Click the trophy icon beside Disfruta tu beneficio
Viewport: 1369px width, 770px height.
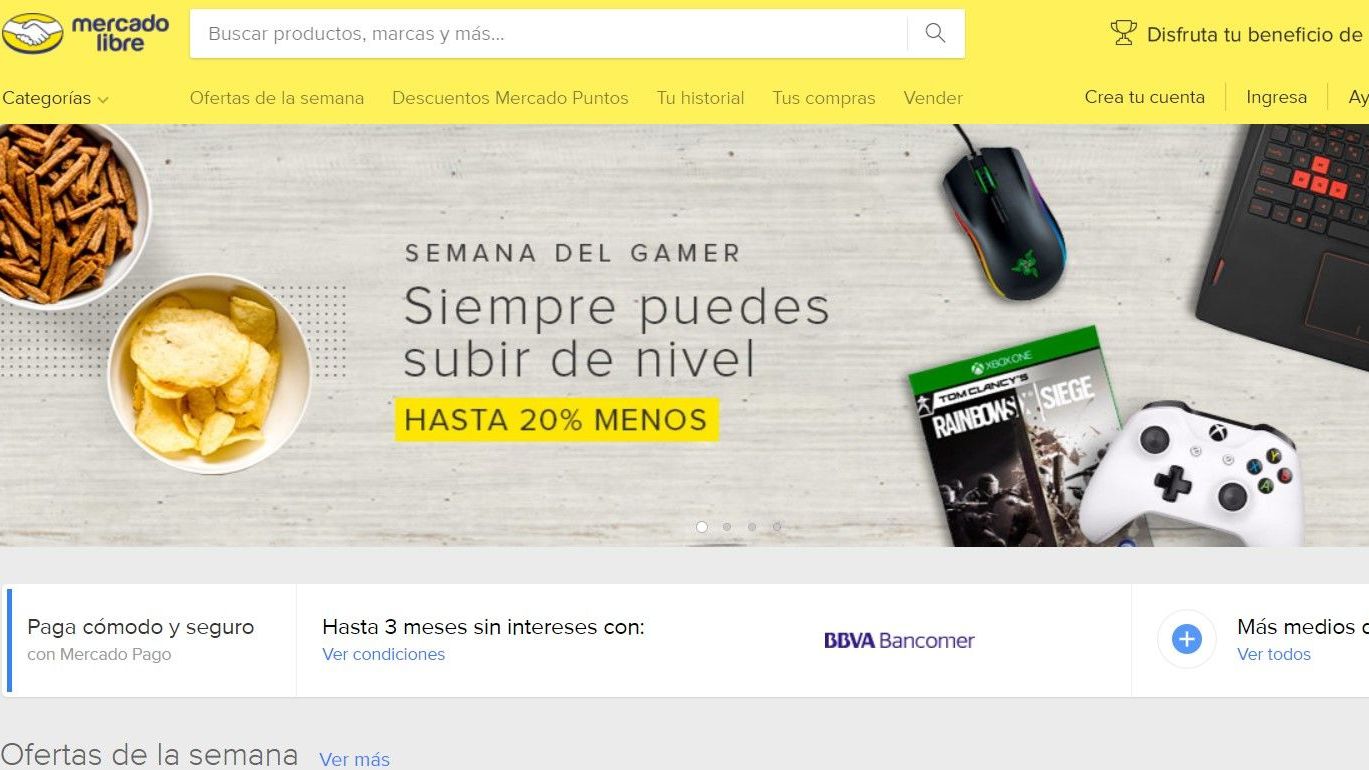tap(1124, 33)
